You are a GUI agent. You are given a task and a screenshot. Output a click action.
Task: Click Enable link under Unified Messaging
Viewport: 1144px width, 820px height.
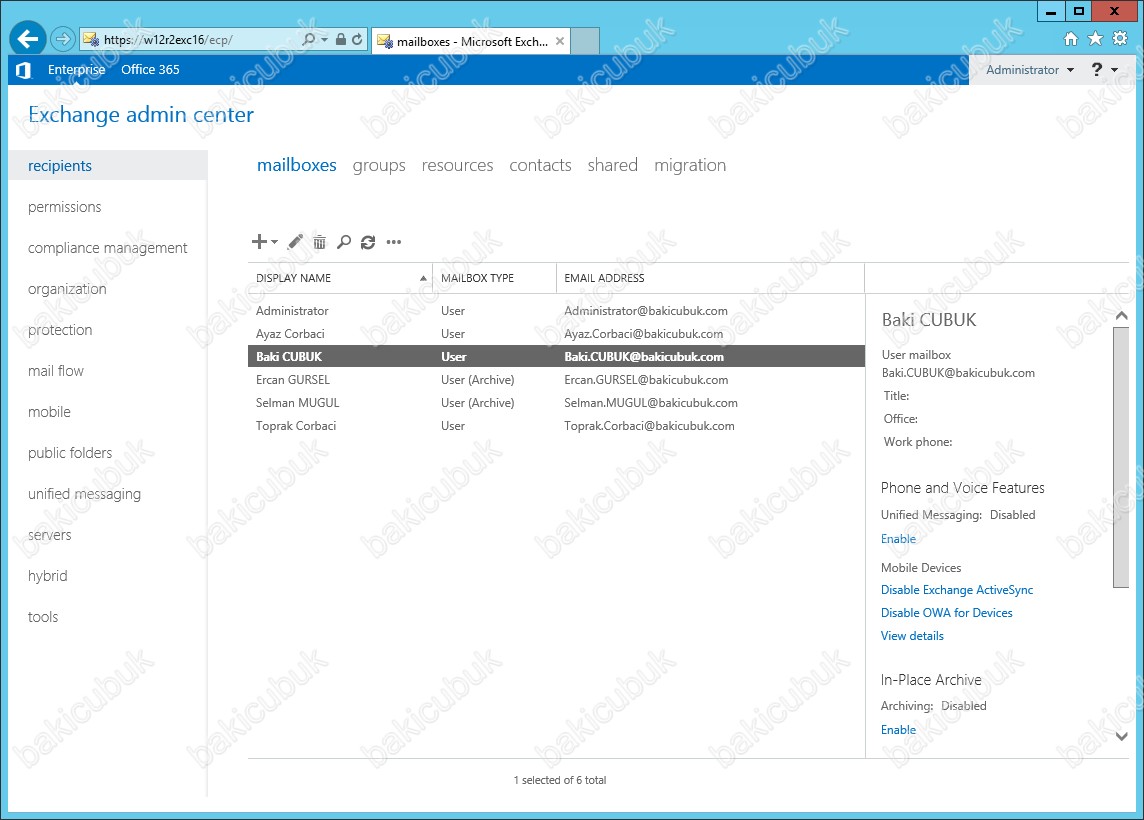click(898, 538)
